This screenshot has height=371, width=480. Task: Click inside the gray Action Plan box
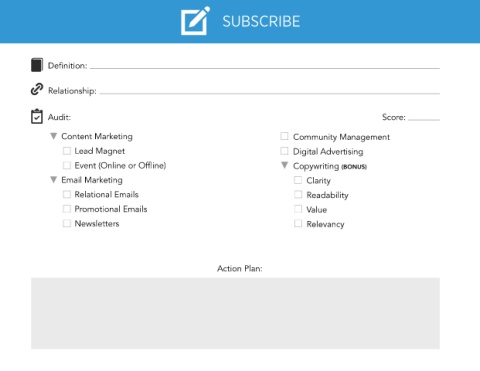point(235,313)
